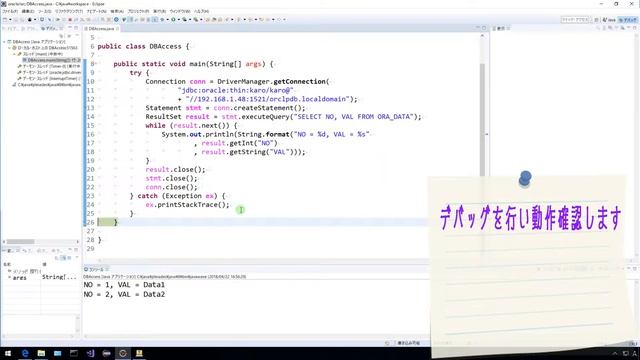This screenshot has height=360, width=640.
Task: Maximize the editor area
Action: [484, 28]
